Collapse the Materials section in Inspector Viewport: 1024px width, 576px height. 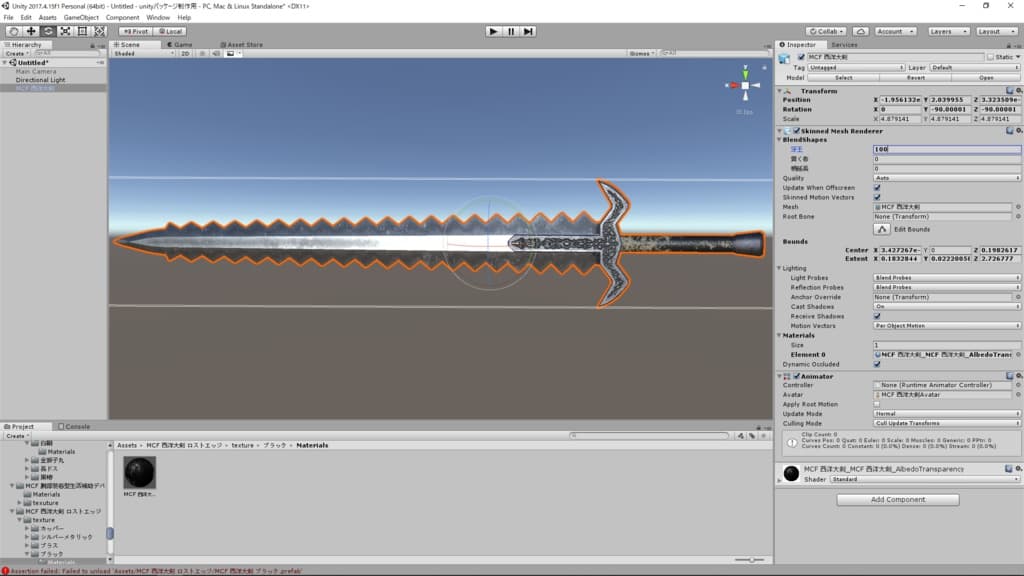pyautogui.click(x=780, y=335)
